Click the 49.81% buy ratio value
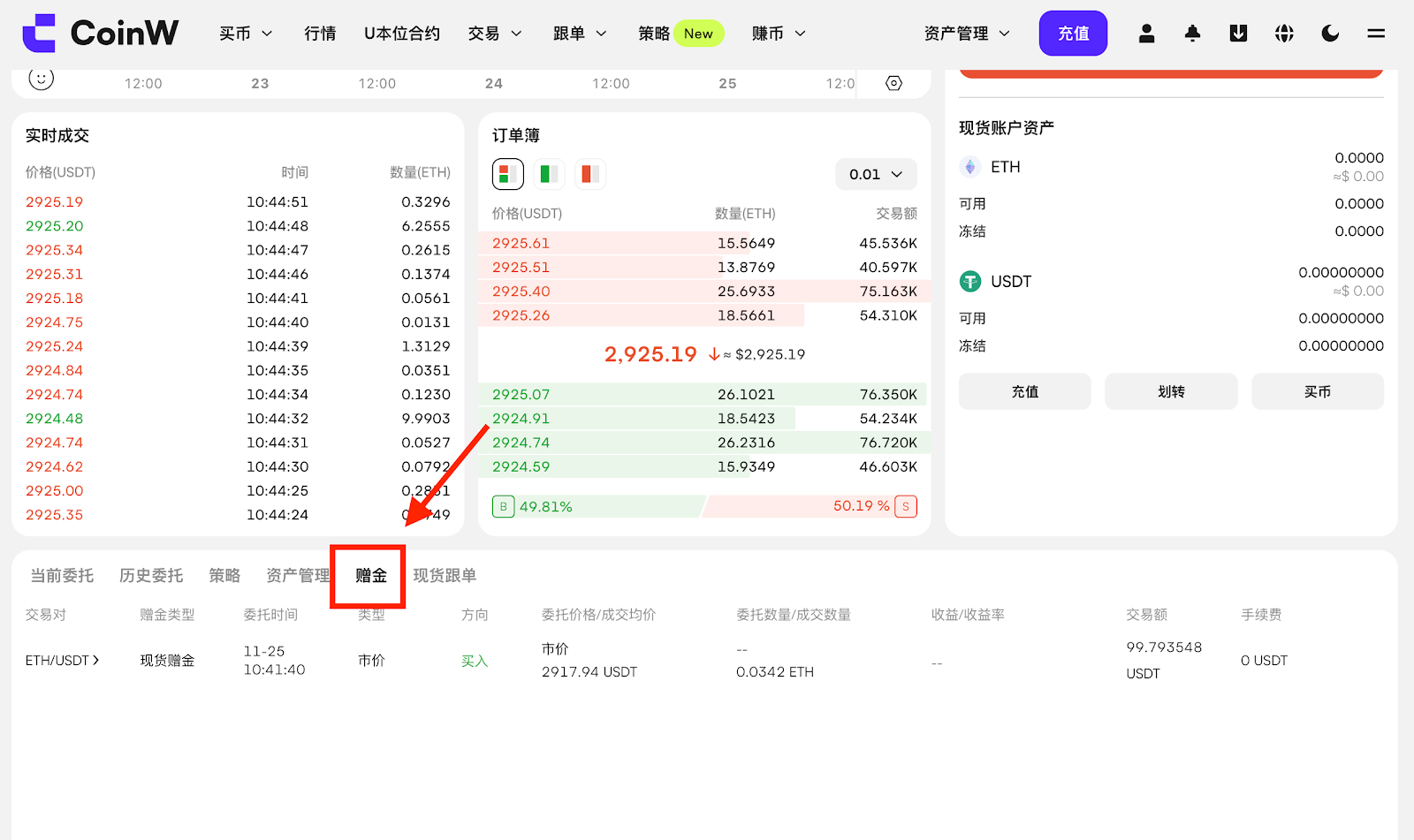Screen dimensions: 1414x840 (545, 506)
